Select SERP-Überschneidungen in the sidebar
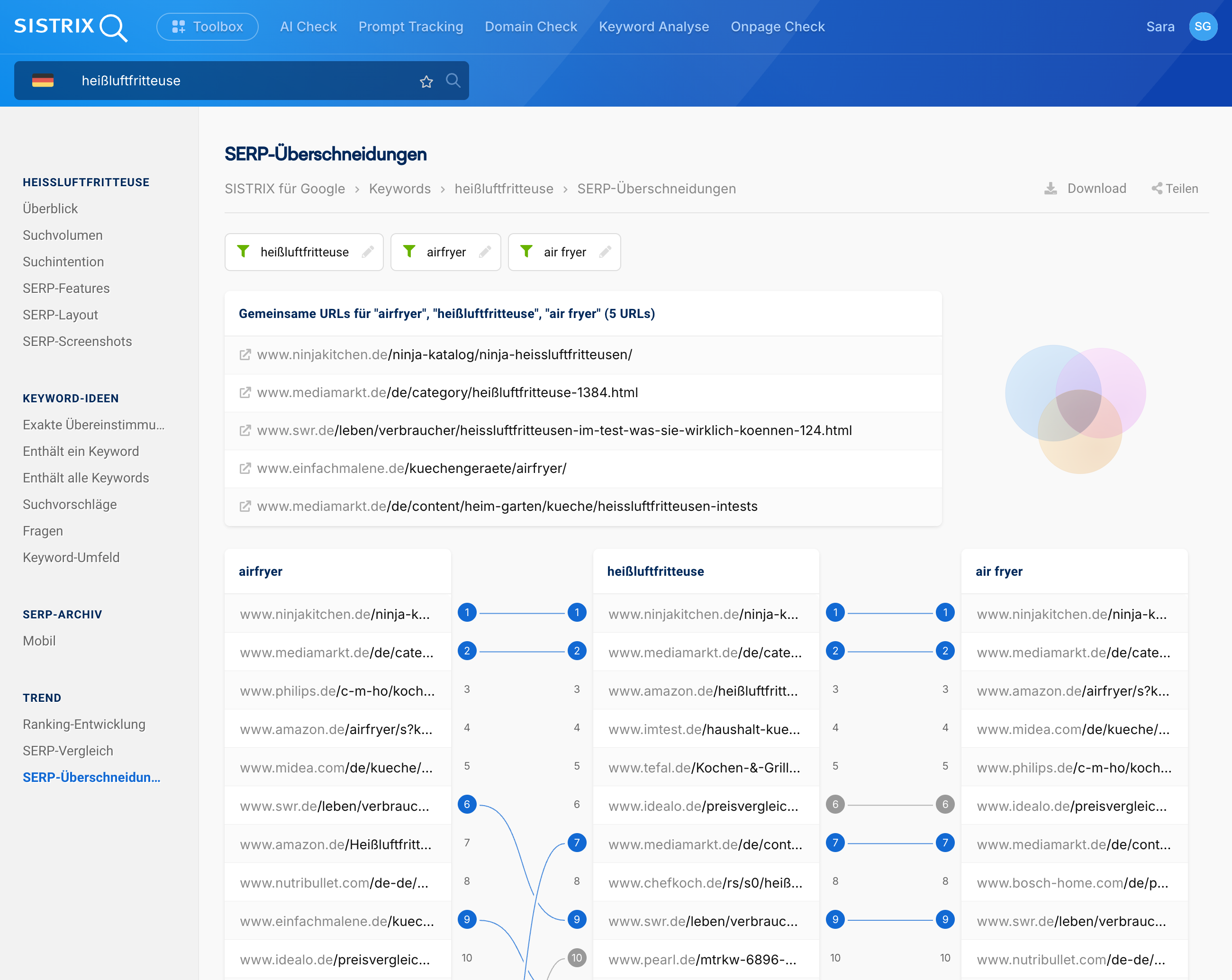Viewport: 1232px width, 980px height. pos(91,778)
